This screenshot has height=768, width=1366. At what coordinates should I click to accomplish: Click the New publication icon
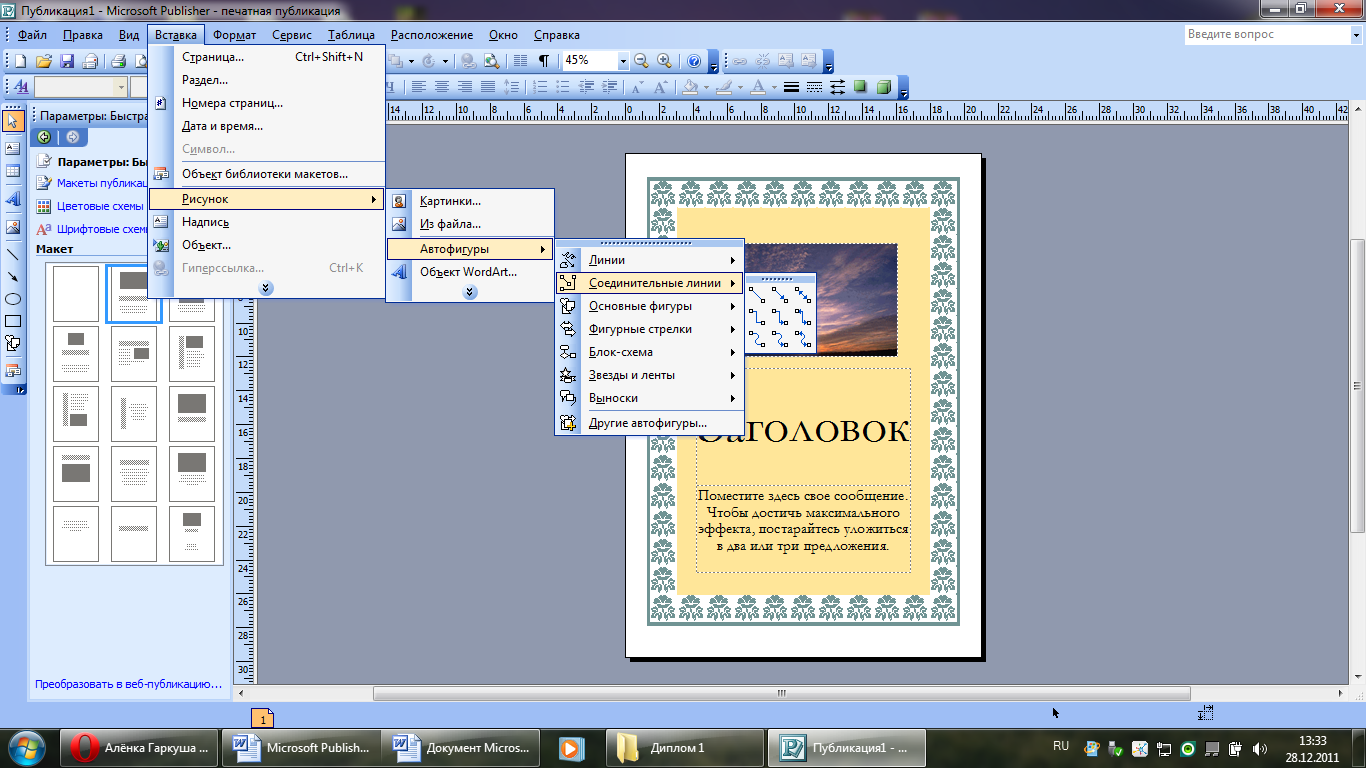tap(20, 61)
